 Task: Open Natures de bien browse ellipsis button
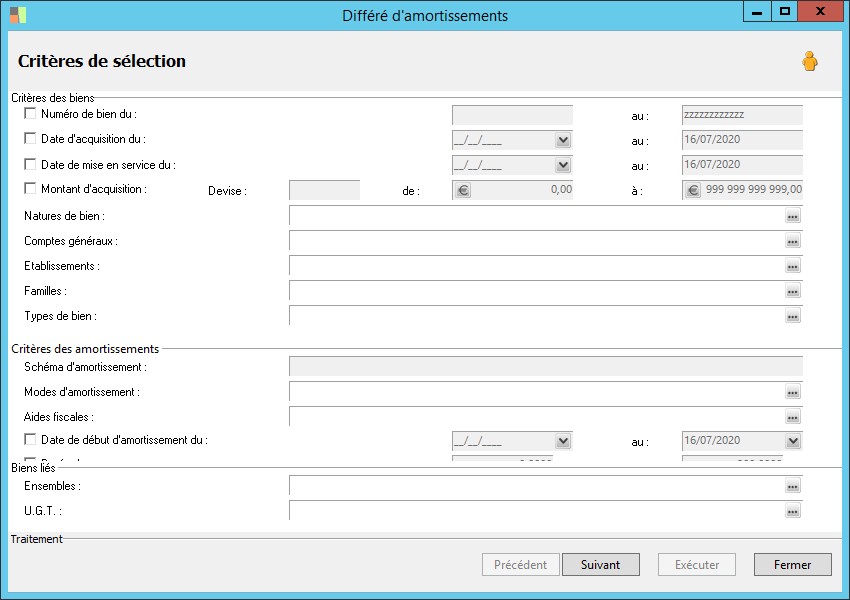tap(793, 216)
